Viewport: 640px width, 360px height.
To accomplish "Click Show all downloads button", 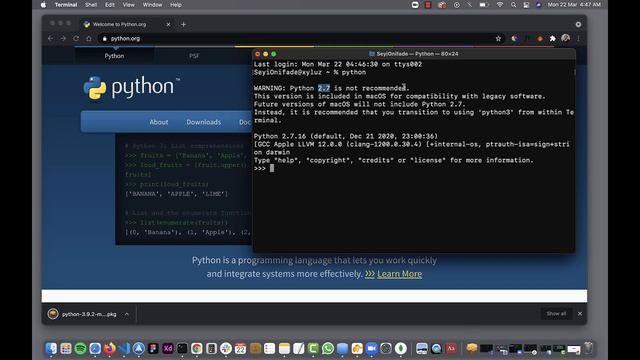I will pyautogui.click(x=556, y=313).
